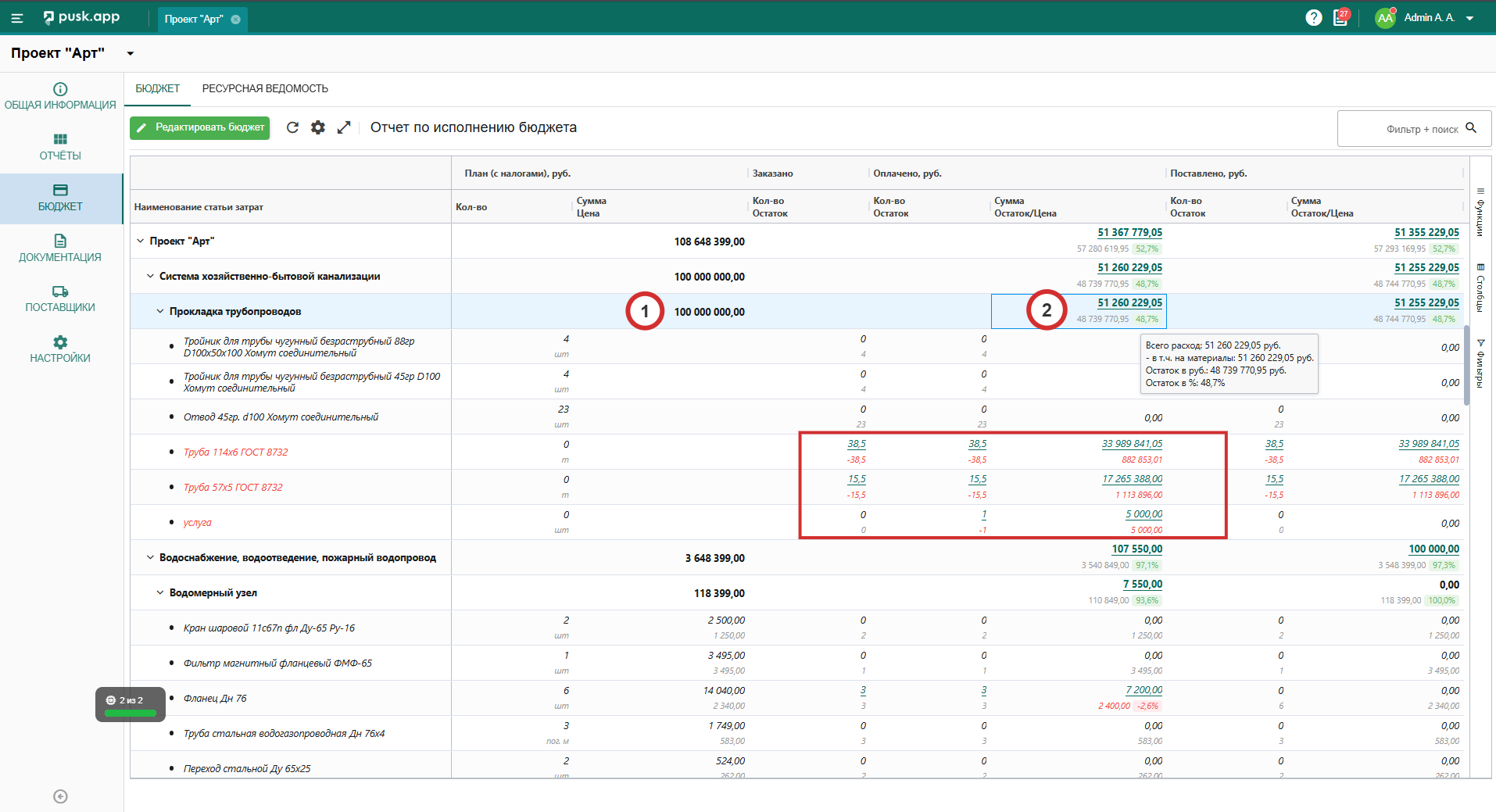Open the paid sum 33 989 841,05 link
The image size is (1496, 812).
pos(1131,444)
